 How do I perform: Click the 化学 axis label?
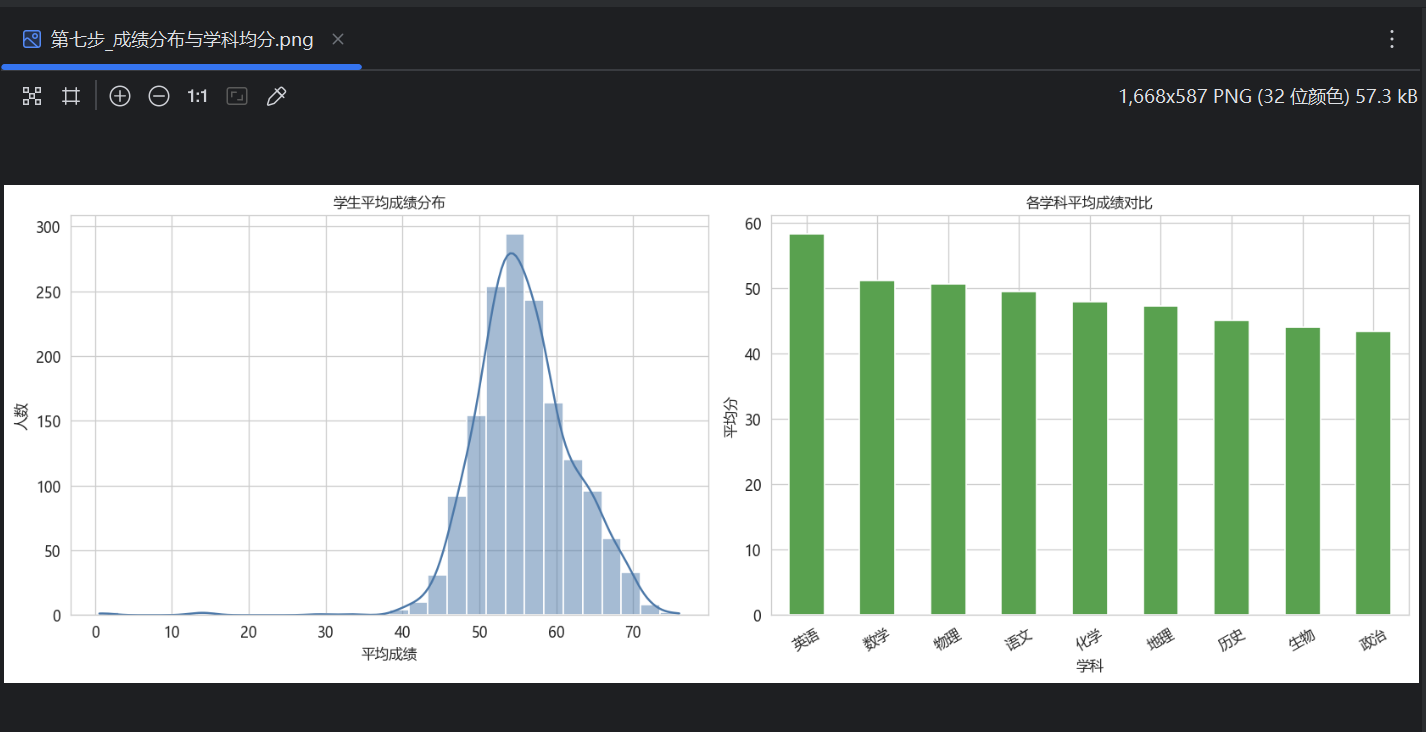(x=1089, y=640)
